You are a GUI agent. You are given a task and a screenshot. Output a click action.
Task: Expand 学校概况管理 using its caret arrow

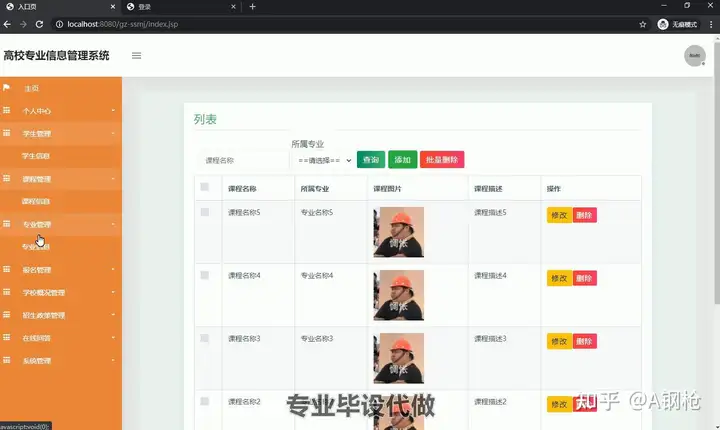coord(113,292)
